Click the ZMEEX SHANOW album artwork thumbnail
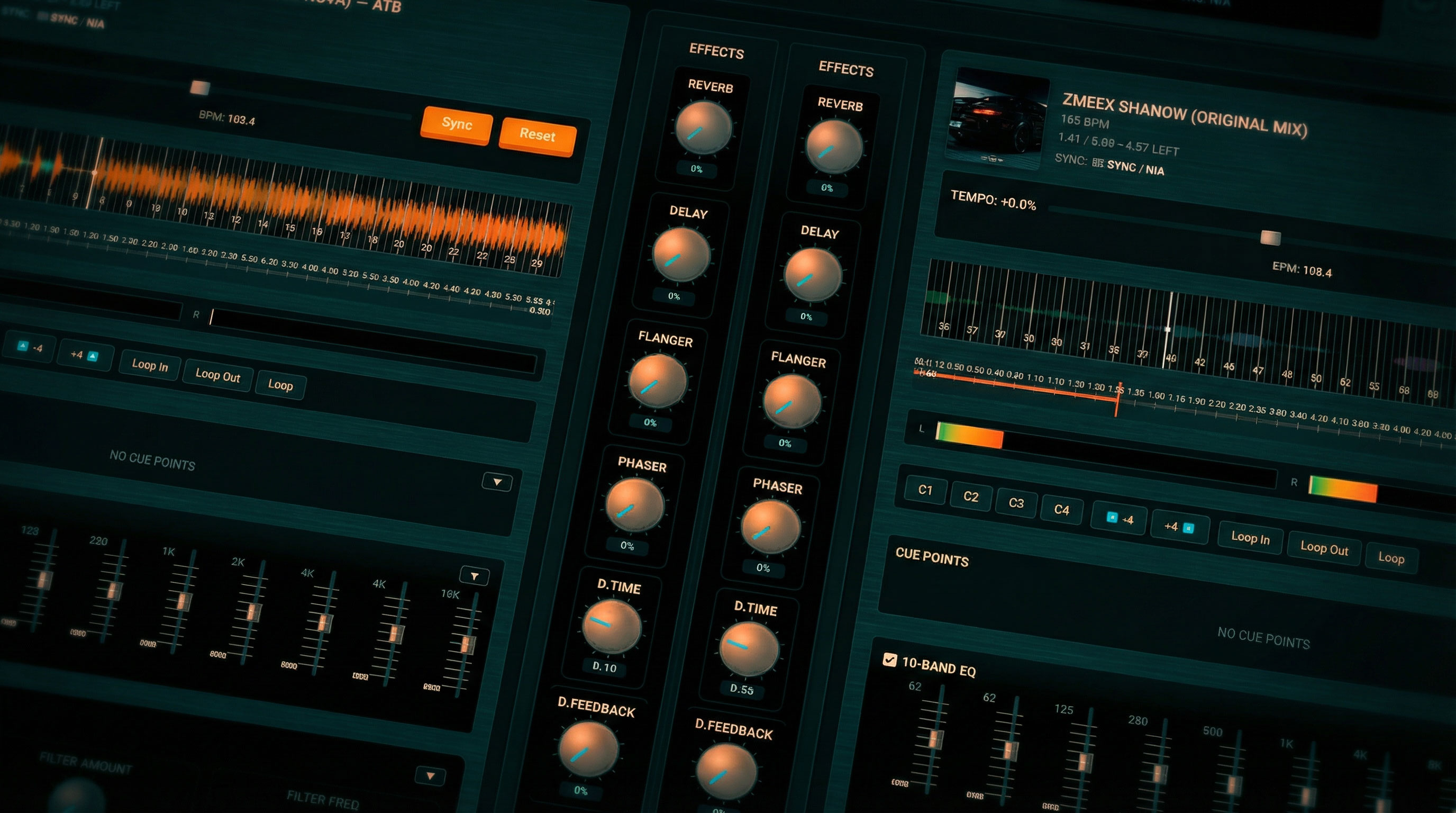The height and width of the screenshot is (813, 1456). click(x=998, y=120)
